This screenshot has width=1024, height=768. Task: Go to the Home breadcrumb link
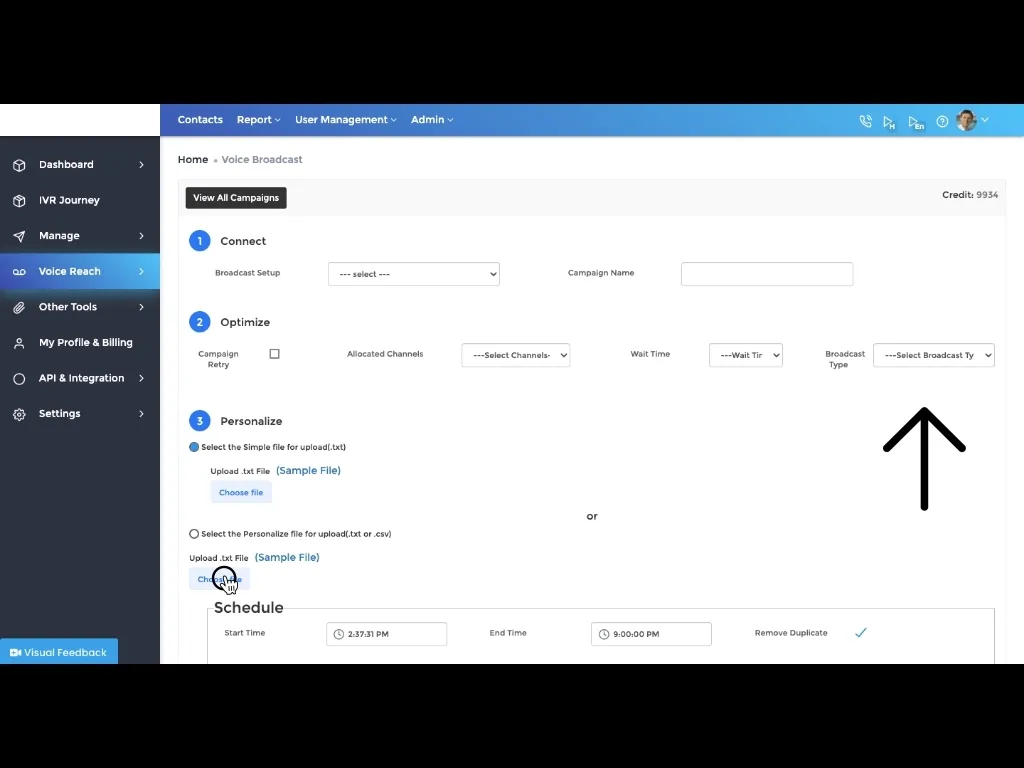(193, 159)
